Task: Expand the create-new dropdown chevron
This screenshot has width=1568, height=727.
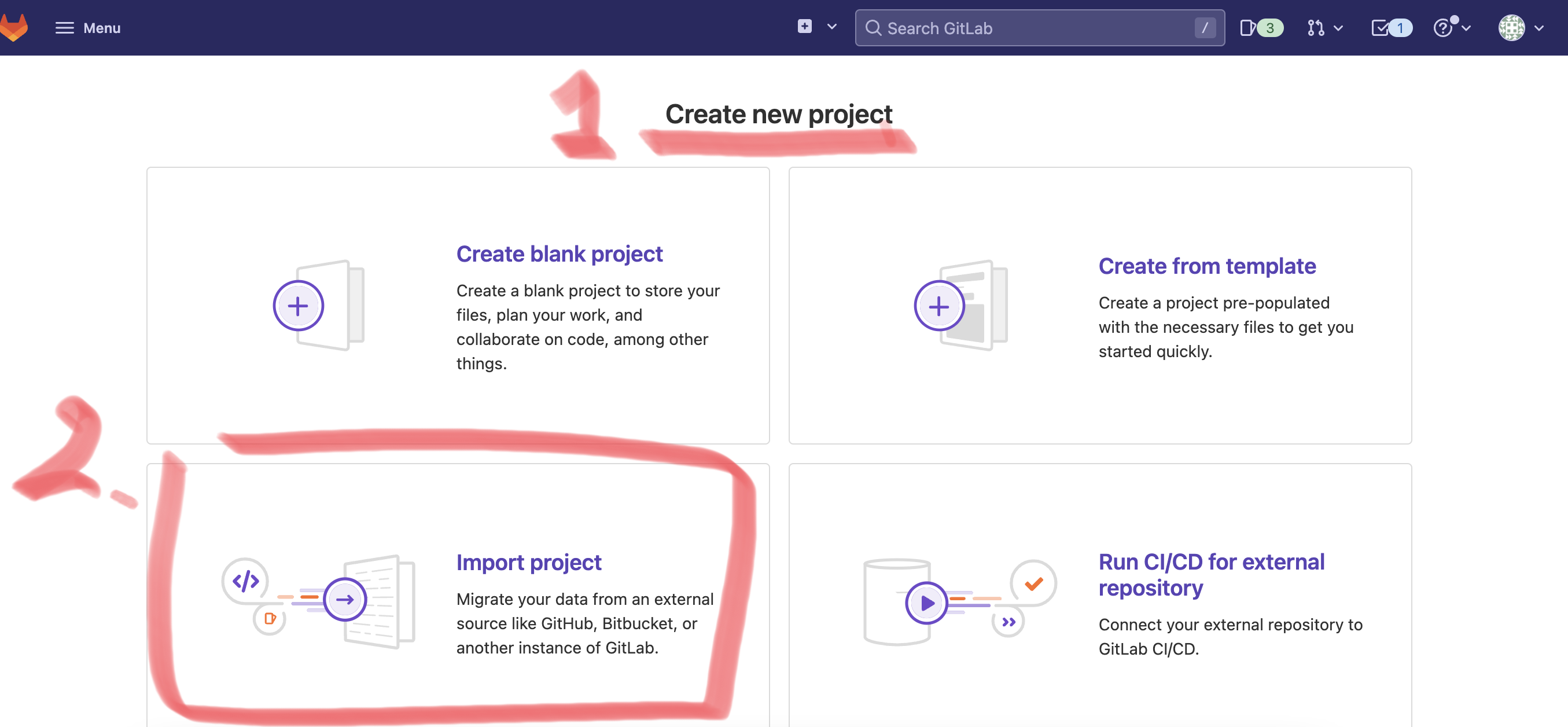Action: [x=832, y=27]
